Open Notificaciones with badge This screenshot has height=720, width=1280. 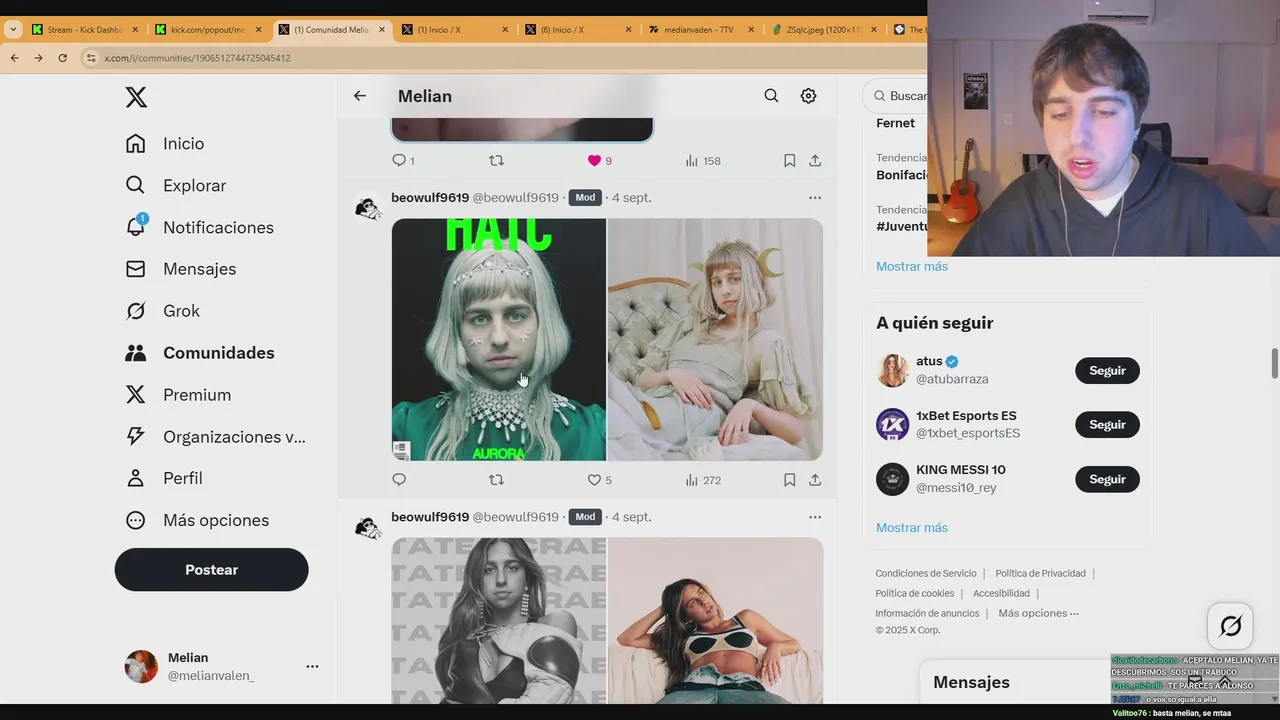point(200,228)
